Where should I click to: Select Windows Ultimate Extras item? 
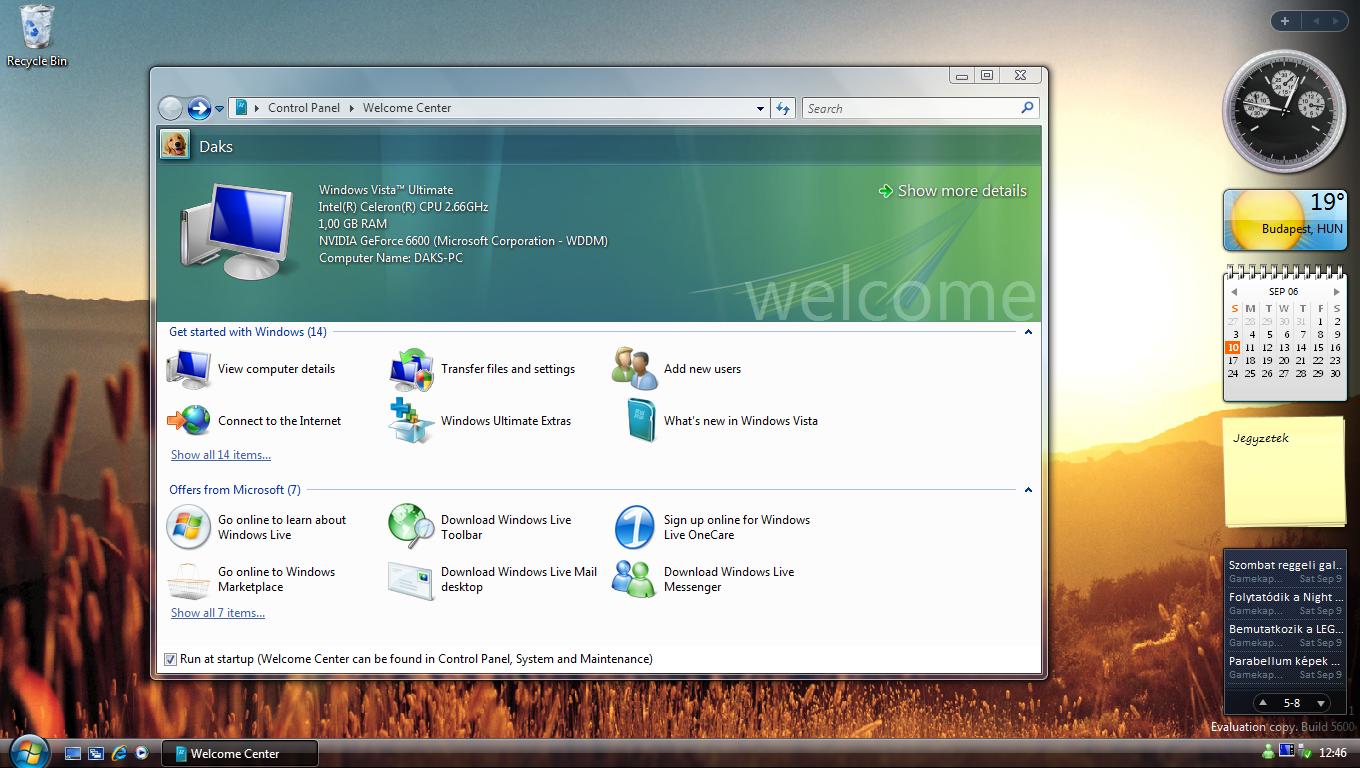(x=481, y=421)
